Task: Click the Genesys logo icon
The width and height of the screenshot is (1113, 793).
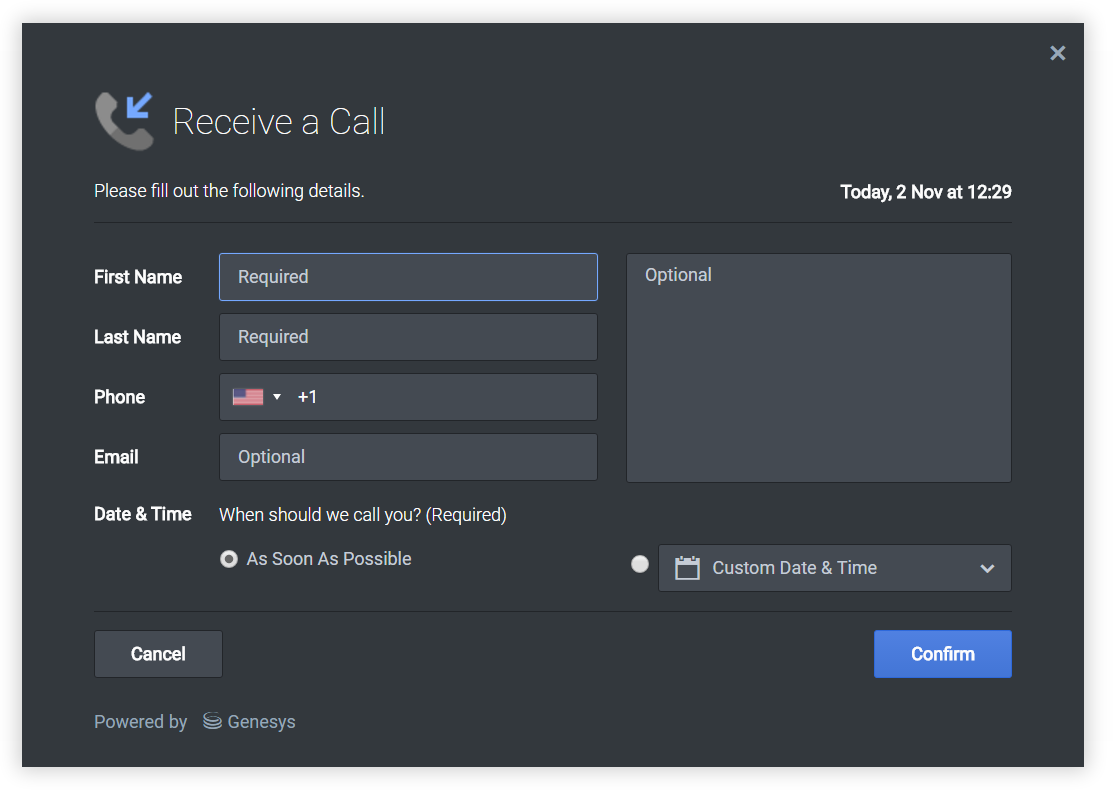Action: click(211, 721)
